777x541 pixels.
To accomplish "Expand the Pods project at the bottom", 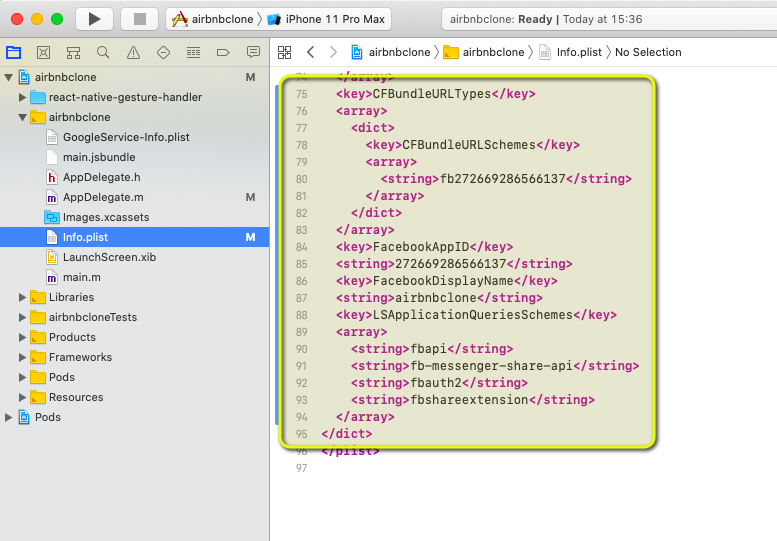I will pos(9,417).
